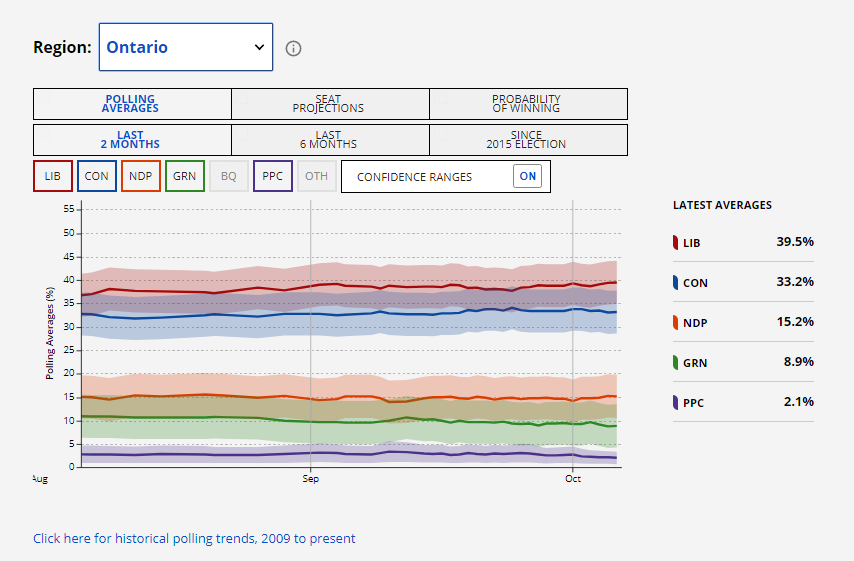Screen dimensions: 854x561
Task: Click the 55 value on y-axis
Action: 69,209
